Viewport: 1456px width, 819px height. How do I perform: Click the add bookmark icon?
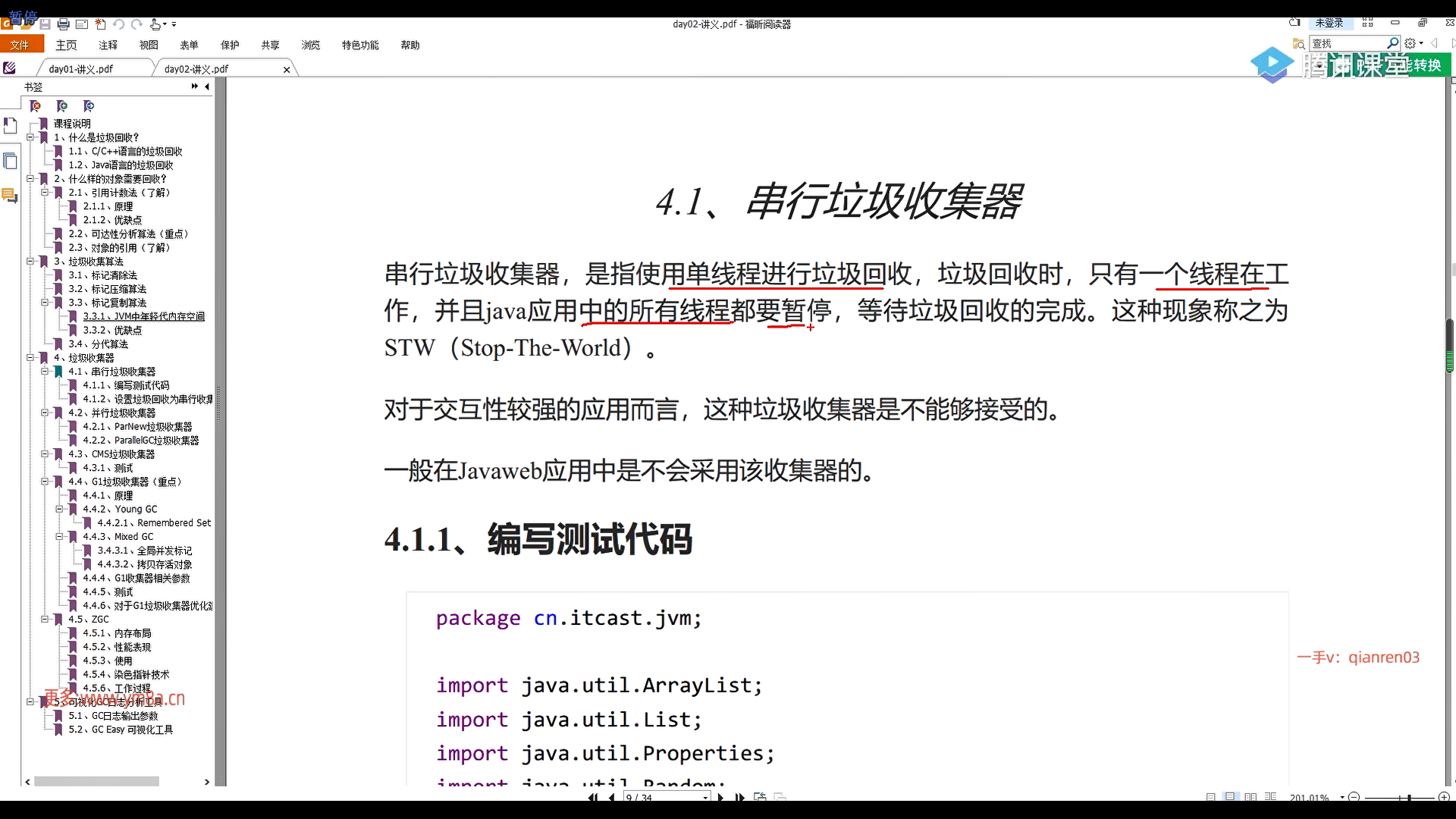pos(62,106)
